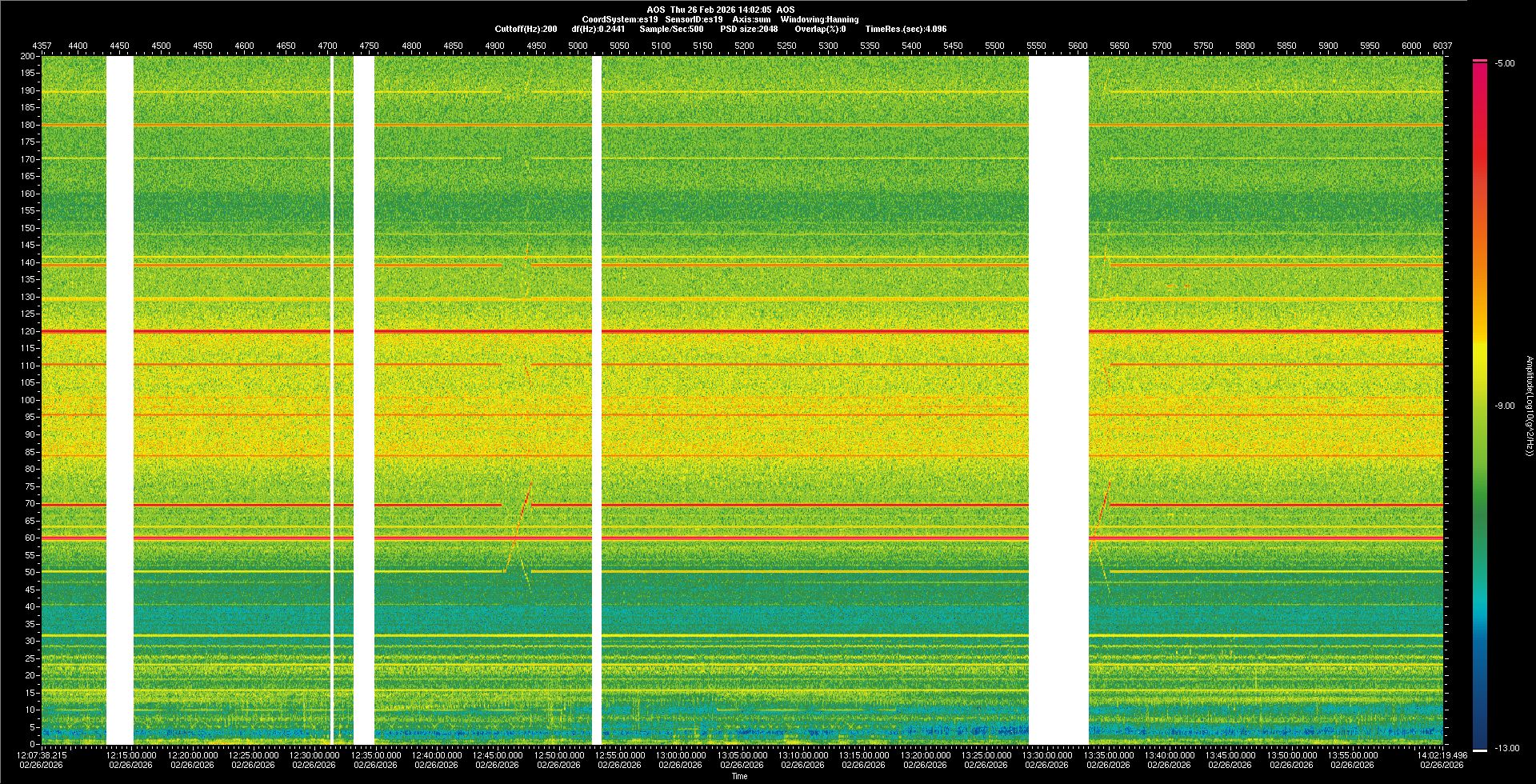Click the Windowing:Hanning header text

(819, 19)
